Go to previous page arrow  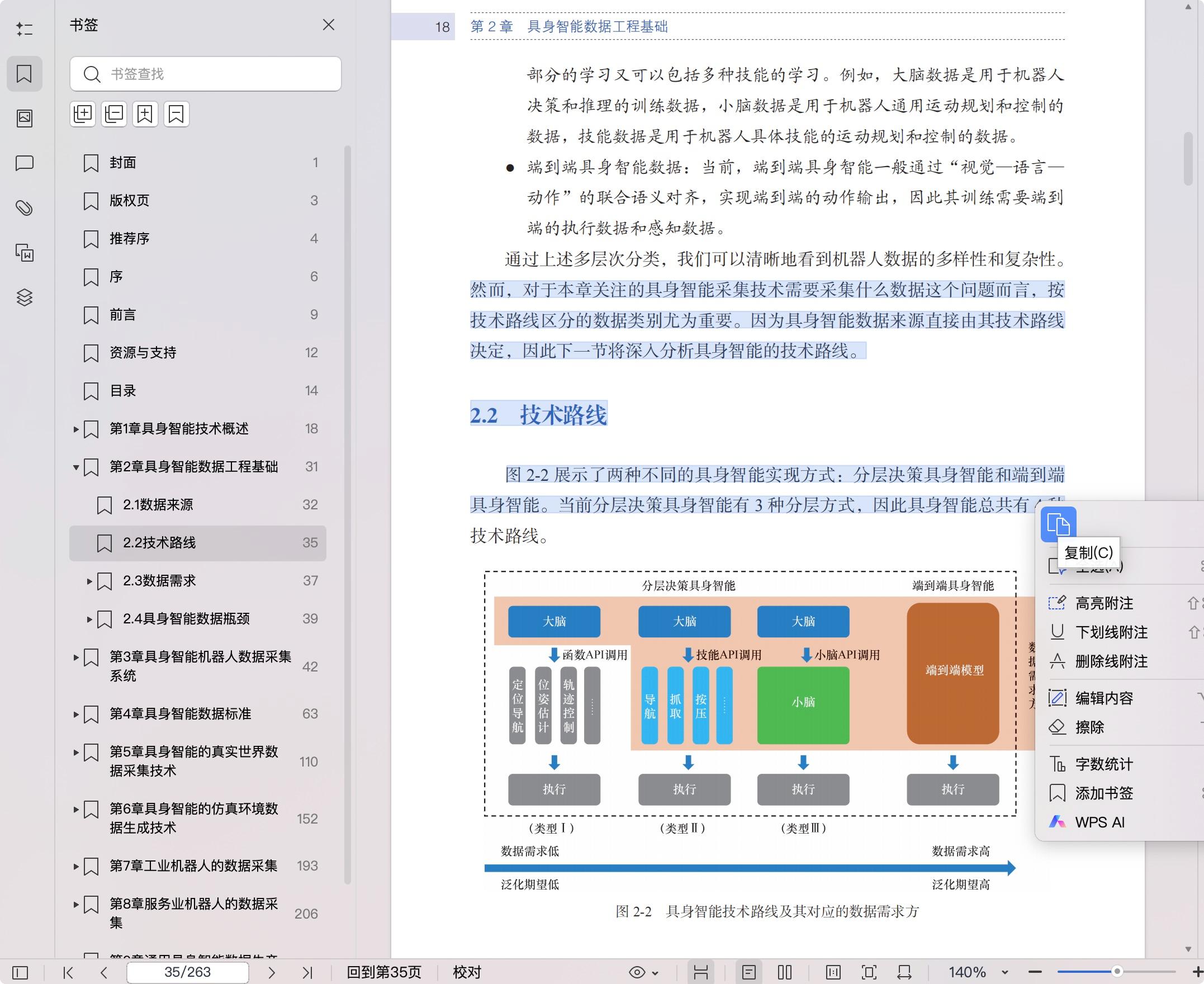tap(103, 973)
